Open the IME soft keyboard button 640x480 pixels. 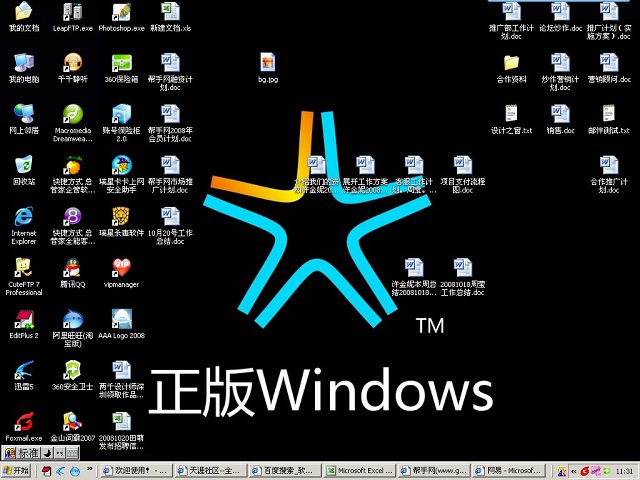[x=72, y=452]
